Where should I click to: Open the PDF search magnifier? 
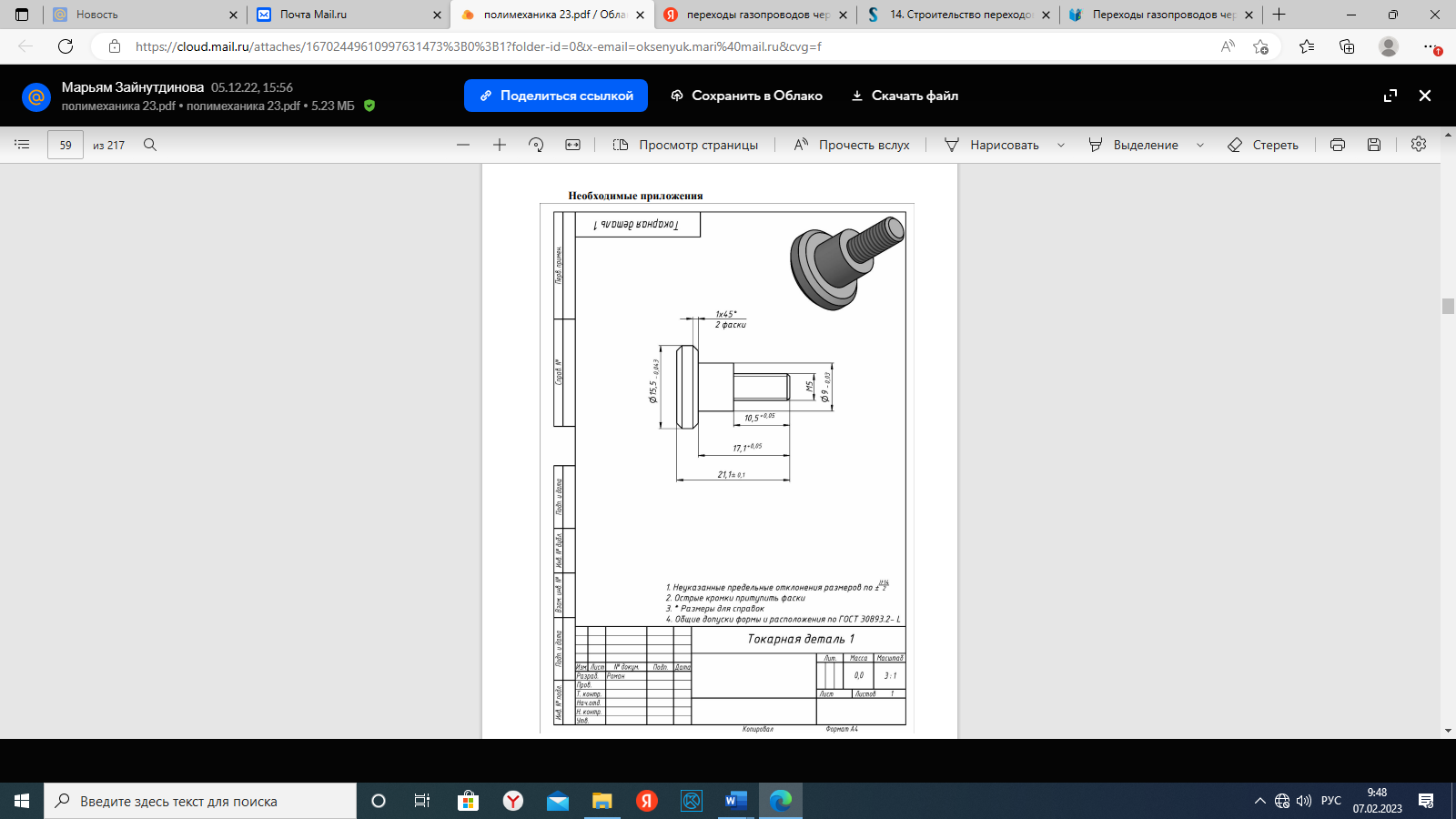click(150, 145)
